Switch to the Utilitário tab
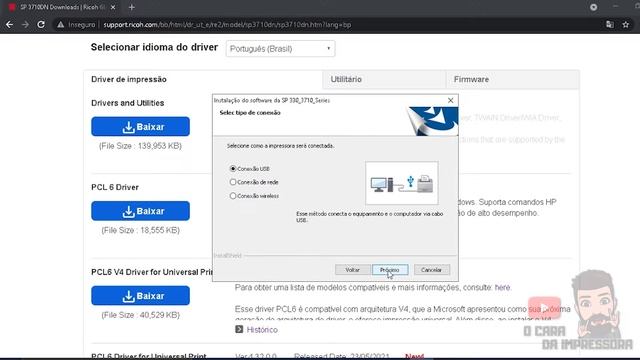Screen dimensions: 640x360 pos(346,79)
